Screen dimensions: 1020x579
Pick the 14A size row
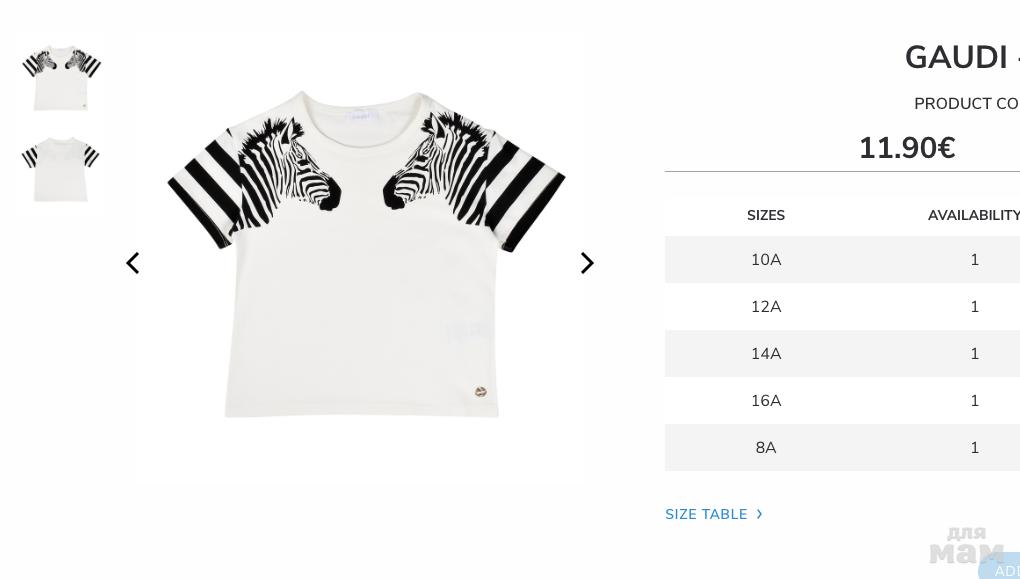pos(842,353)
